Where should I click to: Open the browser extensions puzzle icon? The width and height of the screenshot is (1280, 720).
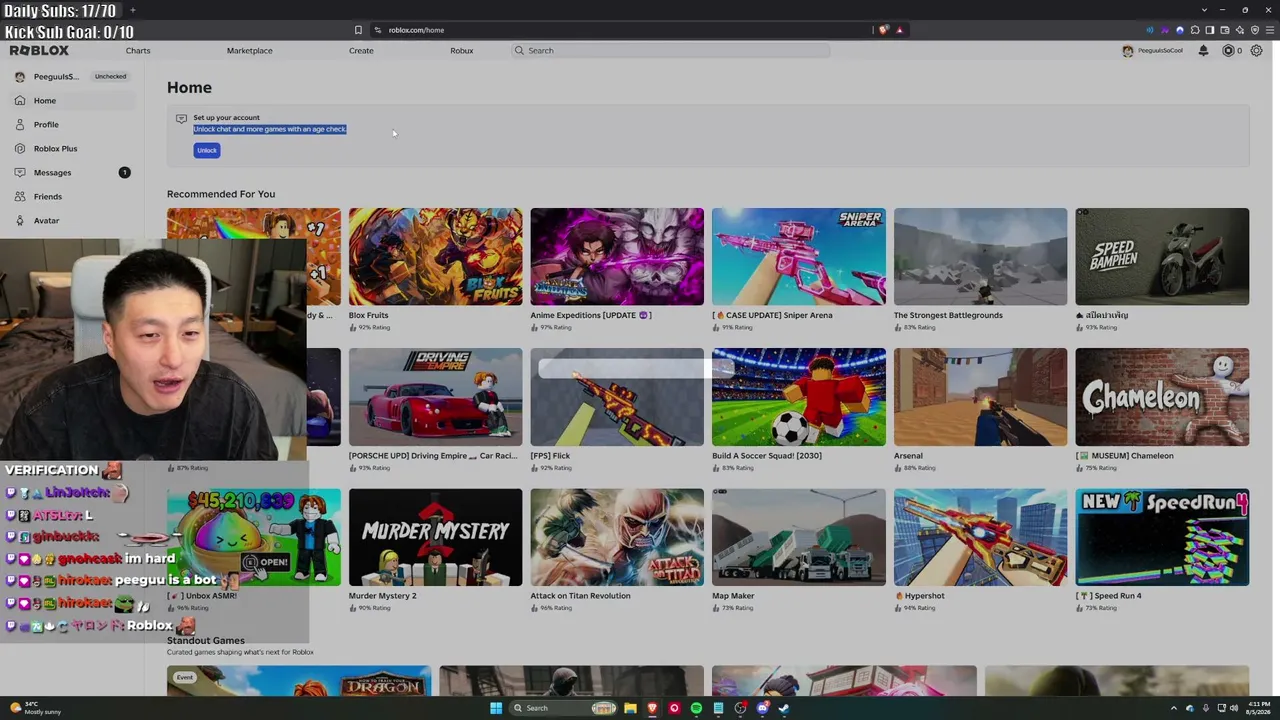click(x=1195, y=30)
